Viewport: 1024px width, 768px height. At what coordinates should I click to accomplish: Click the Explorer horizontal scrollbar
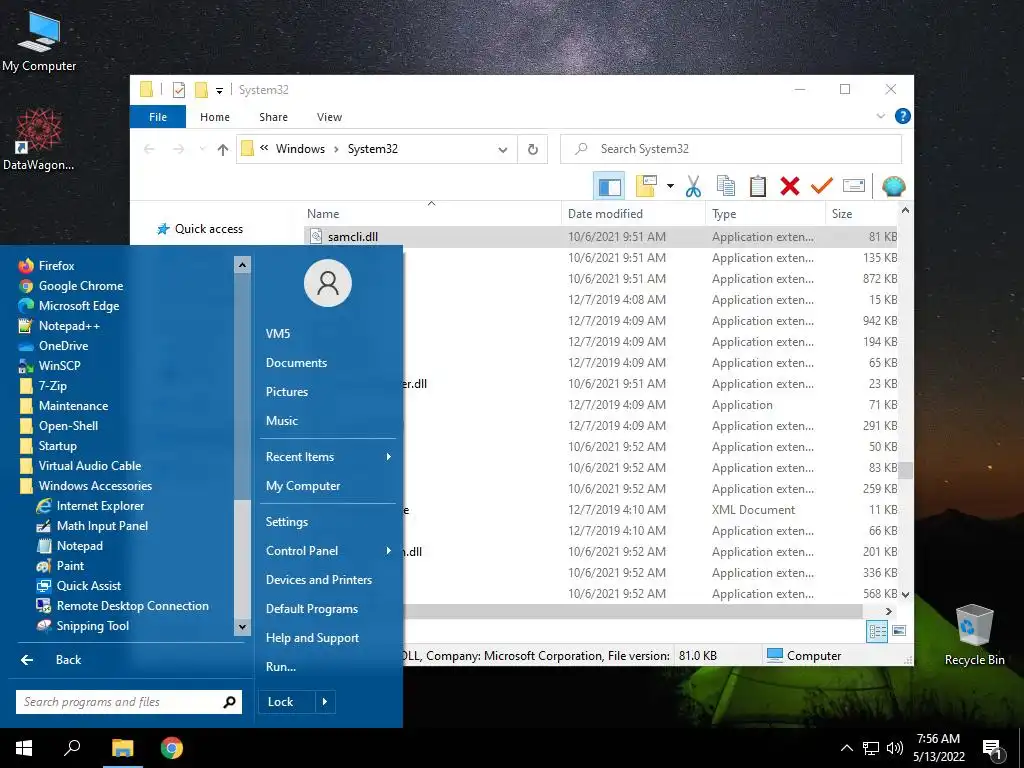tap(633, 612)
